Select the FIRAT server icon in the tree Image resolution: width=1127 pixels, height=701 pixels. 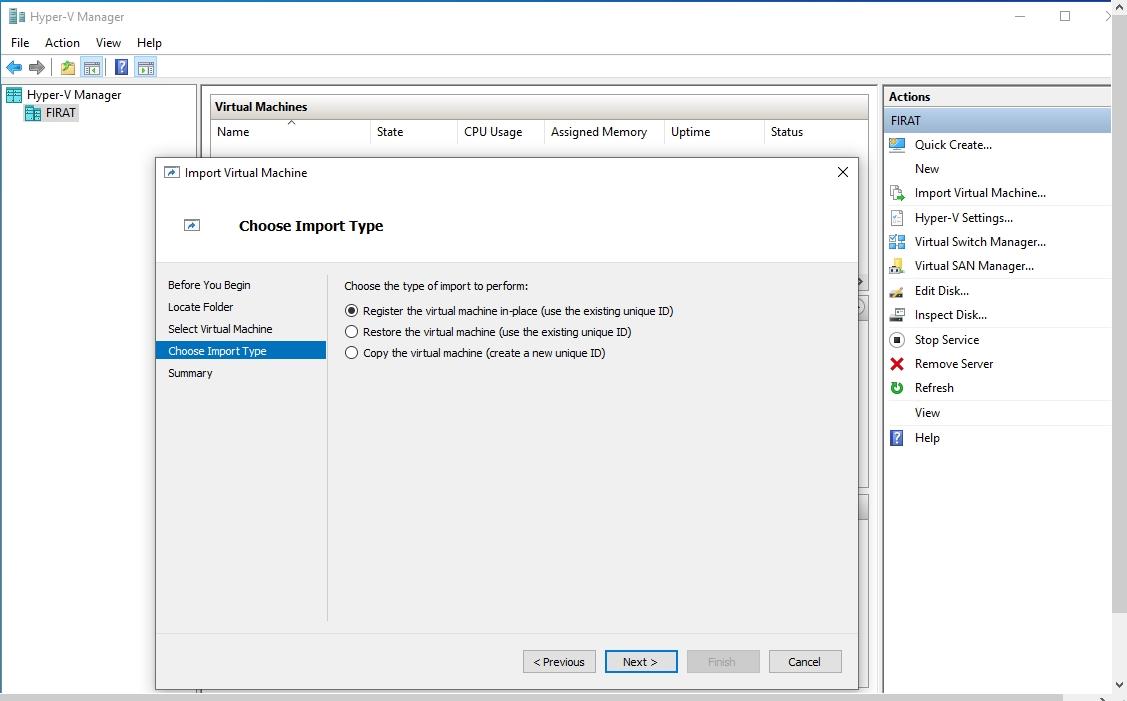click(x=32, y=113)
